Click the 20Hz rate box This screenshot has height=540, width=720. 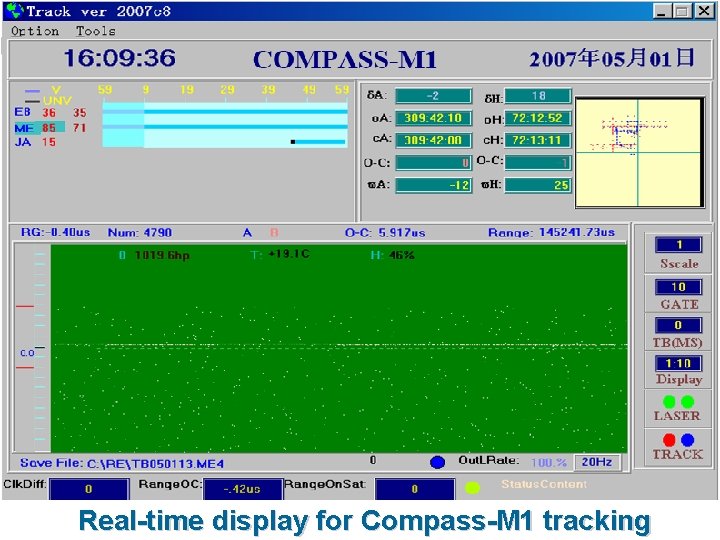tap(597, 462)
